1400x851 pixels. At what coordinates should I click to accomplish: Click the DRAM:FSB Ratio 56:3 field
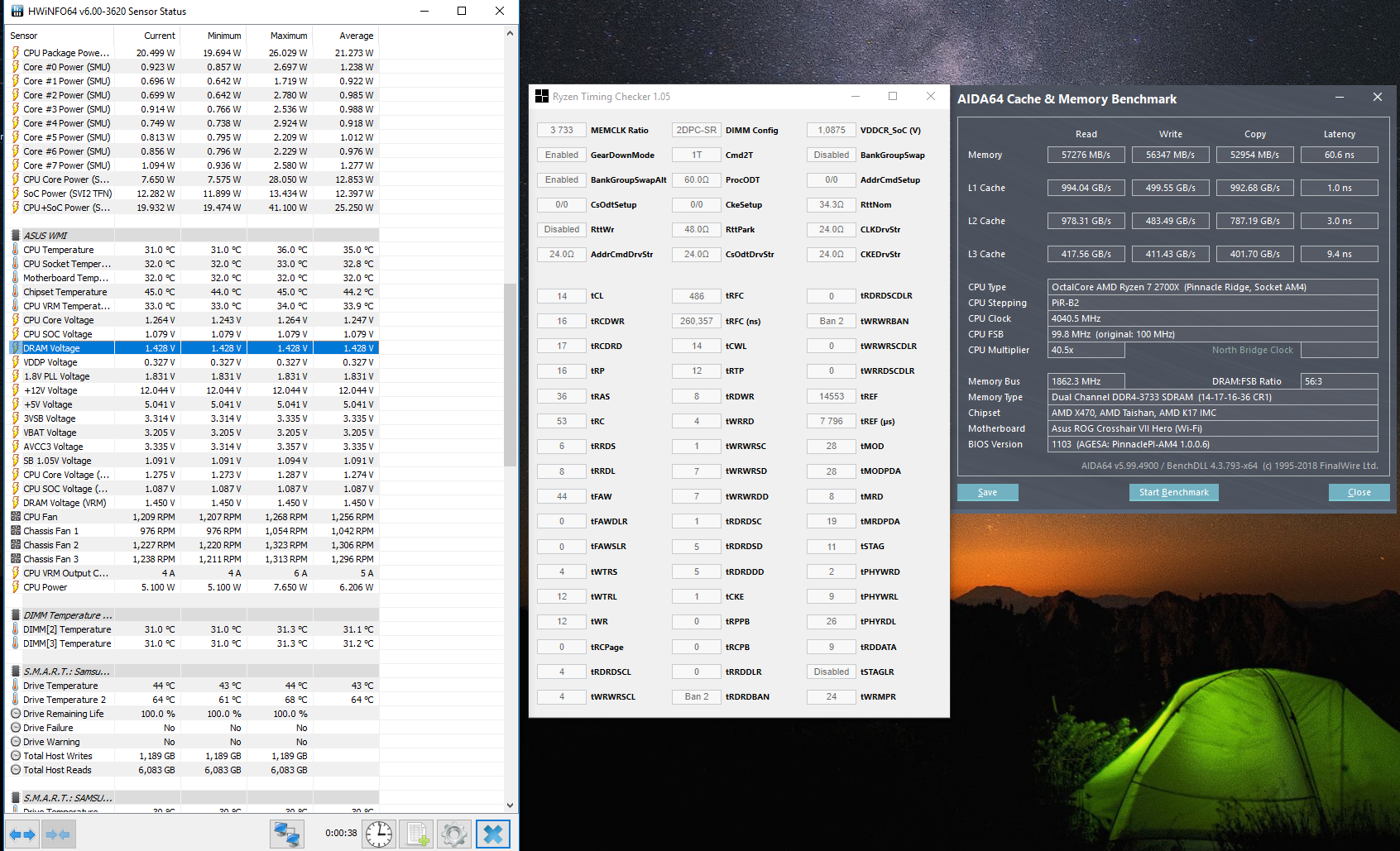(1340, 381)
